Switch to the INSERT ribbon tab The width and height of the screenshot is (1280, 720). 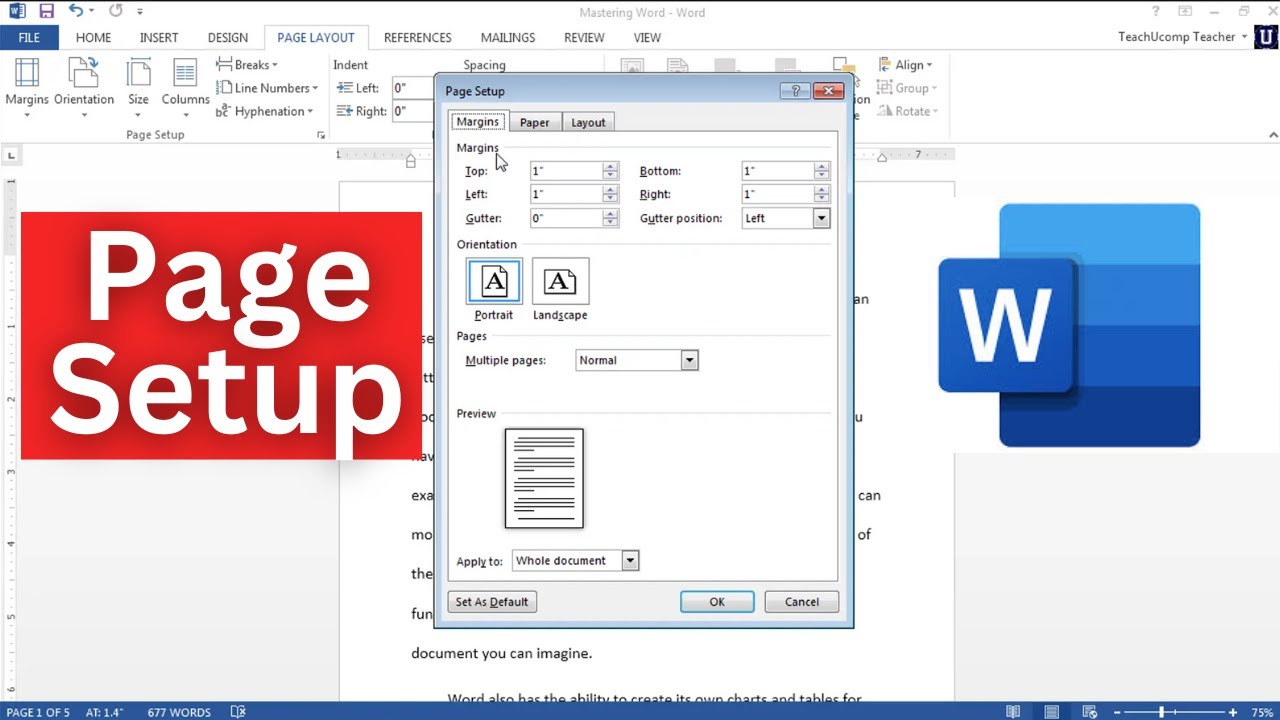click(x=159, y=38)
